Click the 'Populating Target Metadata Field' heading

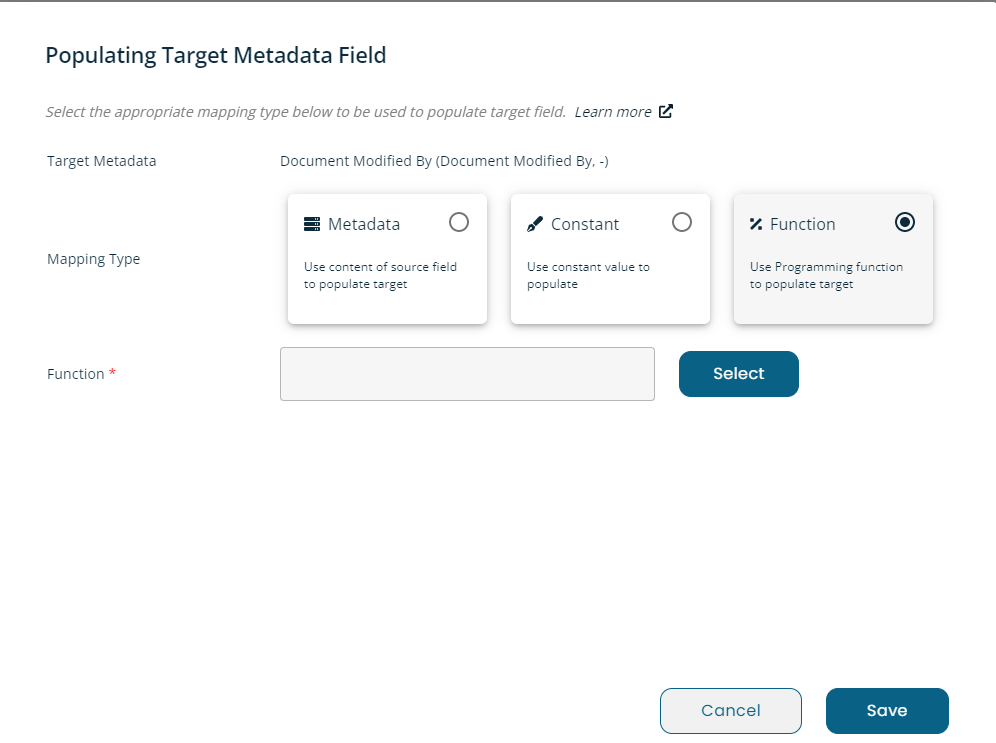[216, 56]
